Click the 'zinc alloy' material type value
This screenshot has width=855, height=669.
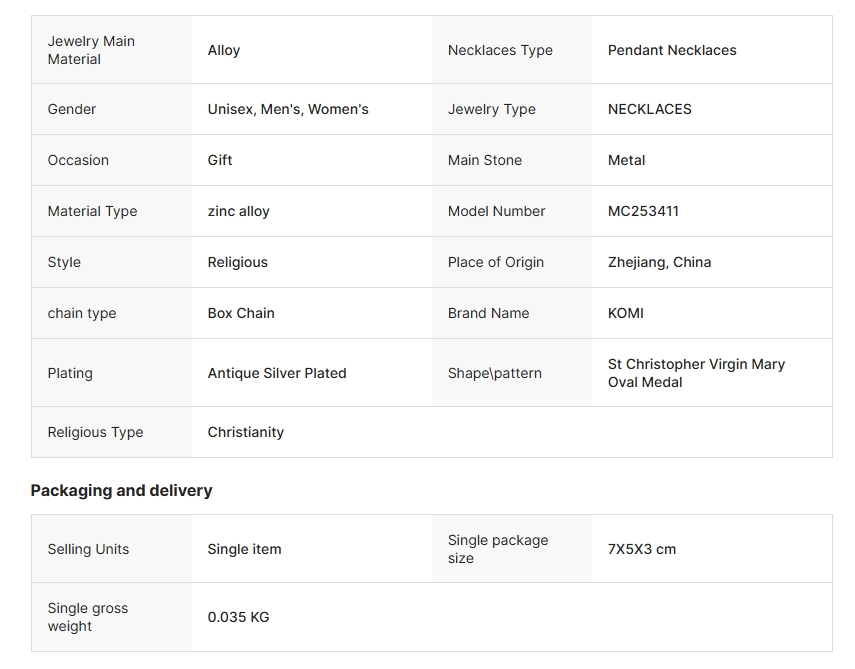tap(239, 211)
